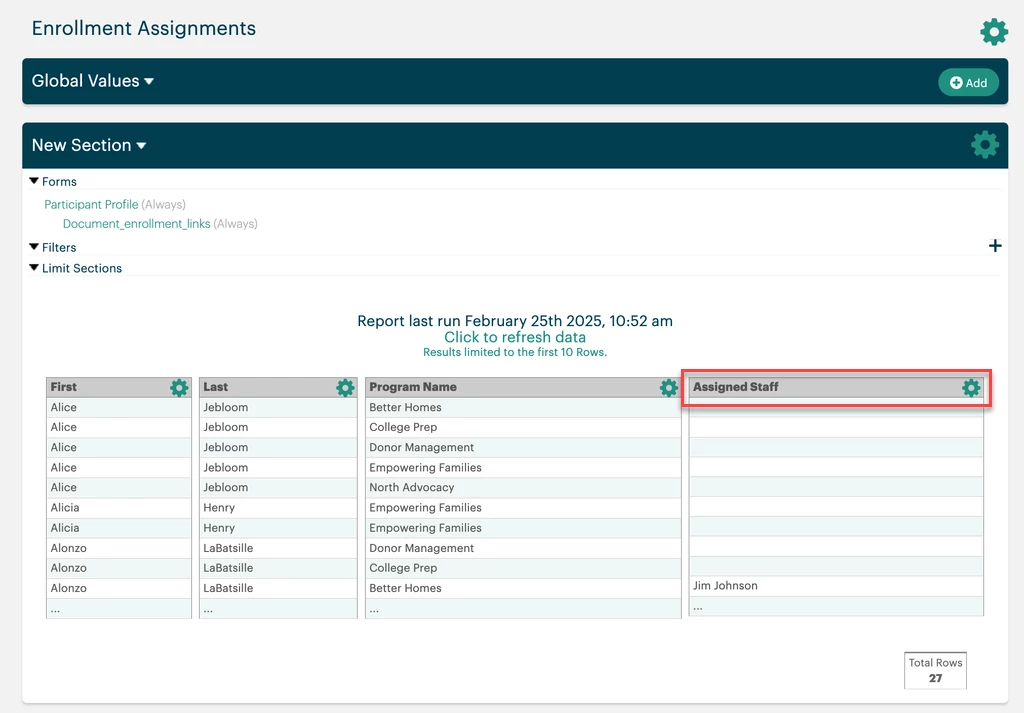Collapse the Filters section
This screenshot has width=1024, height=713.
tap(53, 247)
